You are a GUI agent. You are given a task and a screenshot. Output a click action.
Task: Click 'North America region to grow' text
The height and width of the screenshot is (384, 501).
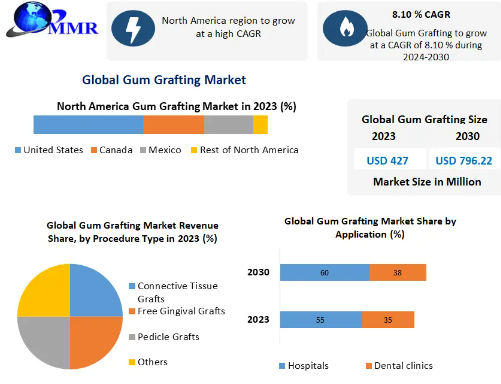(x=228, y=21)
